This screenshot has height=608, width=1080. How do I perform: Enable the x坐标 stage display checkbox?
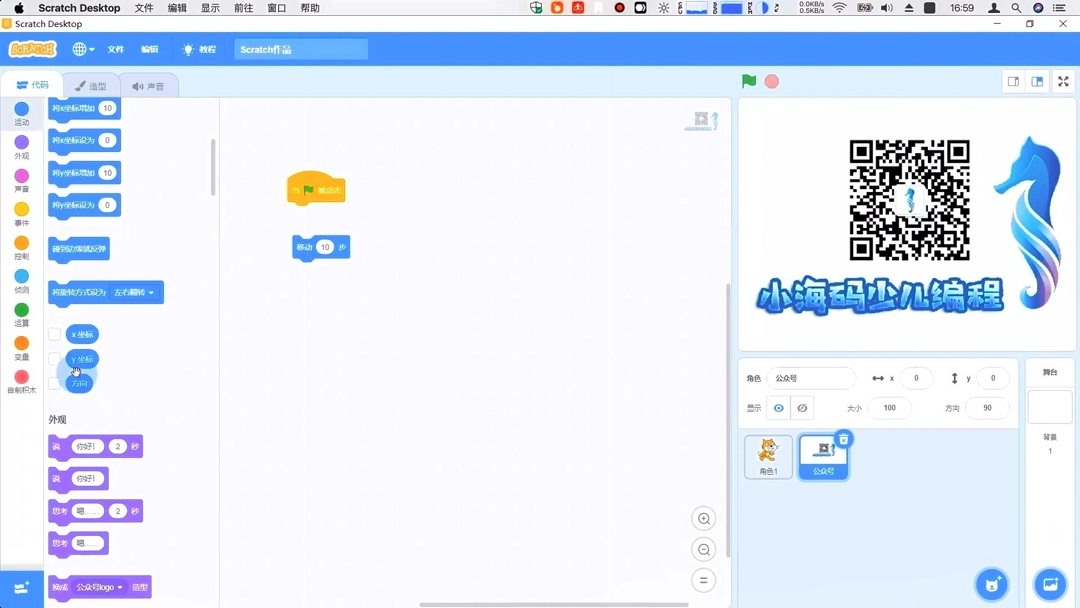click(56, 334)
